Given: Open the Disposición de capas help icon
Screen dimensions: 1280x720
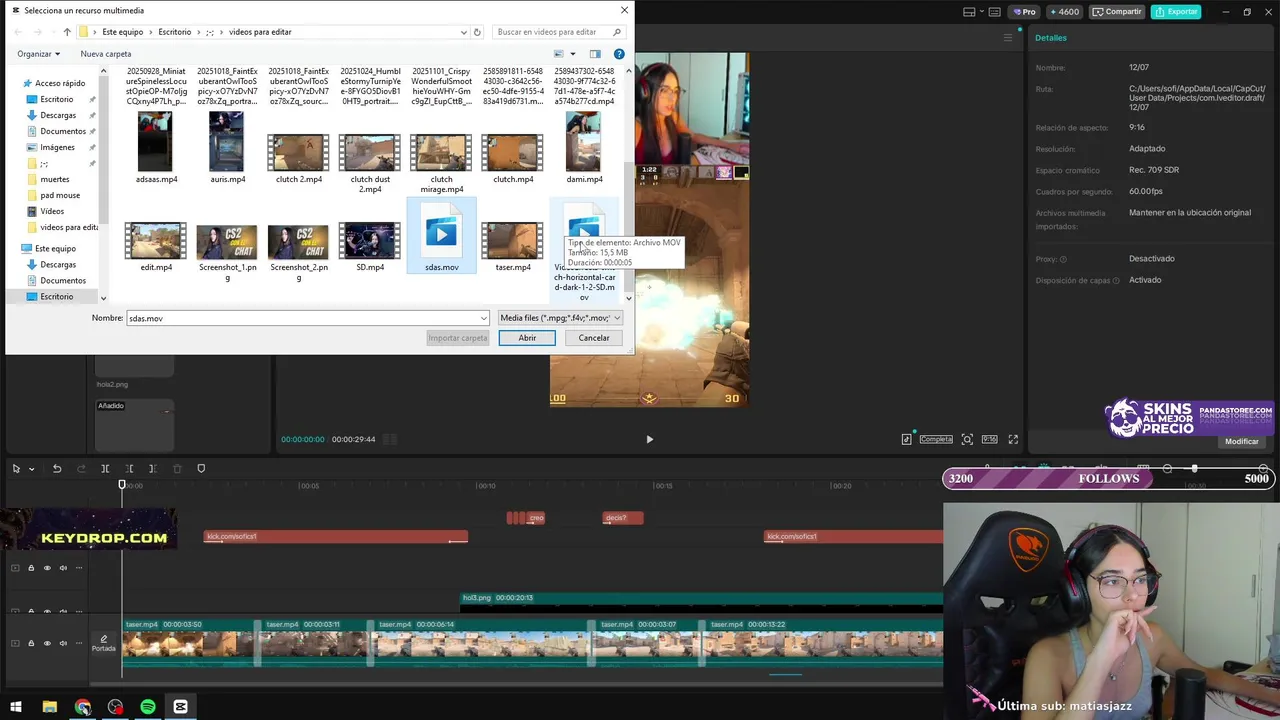Looking at the screenshot, I should 1115,281.
